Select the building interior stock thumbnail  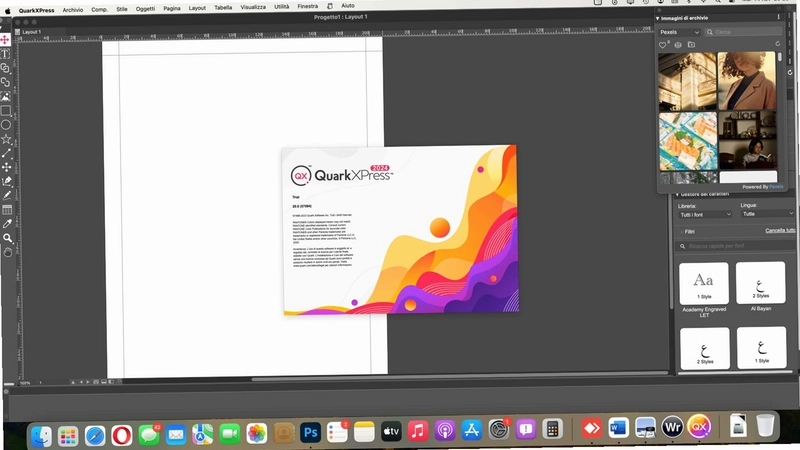tap(687, 81)
